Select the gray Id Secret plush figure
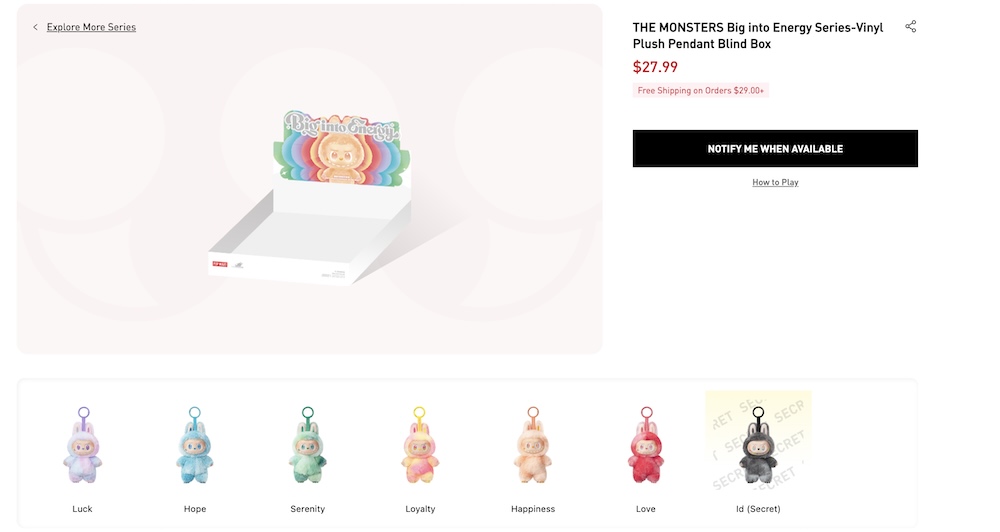The width and height of the screenshot is (1000, 532). coord(758,445)
